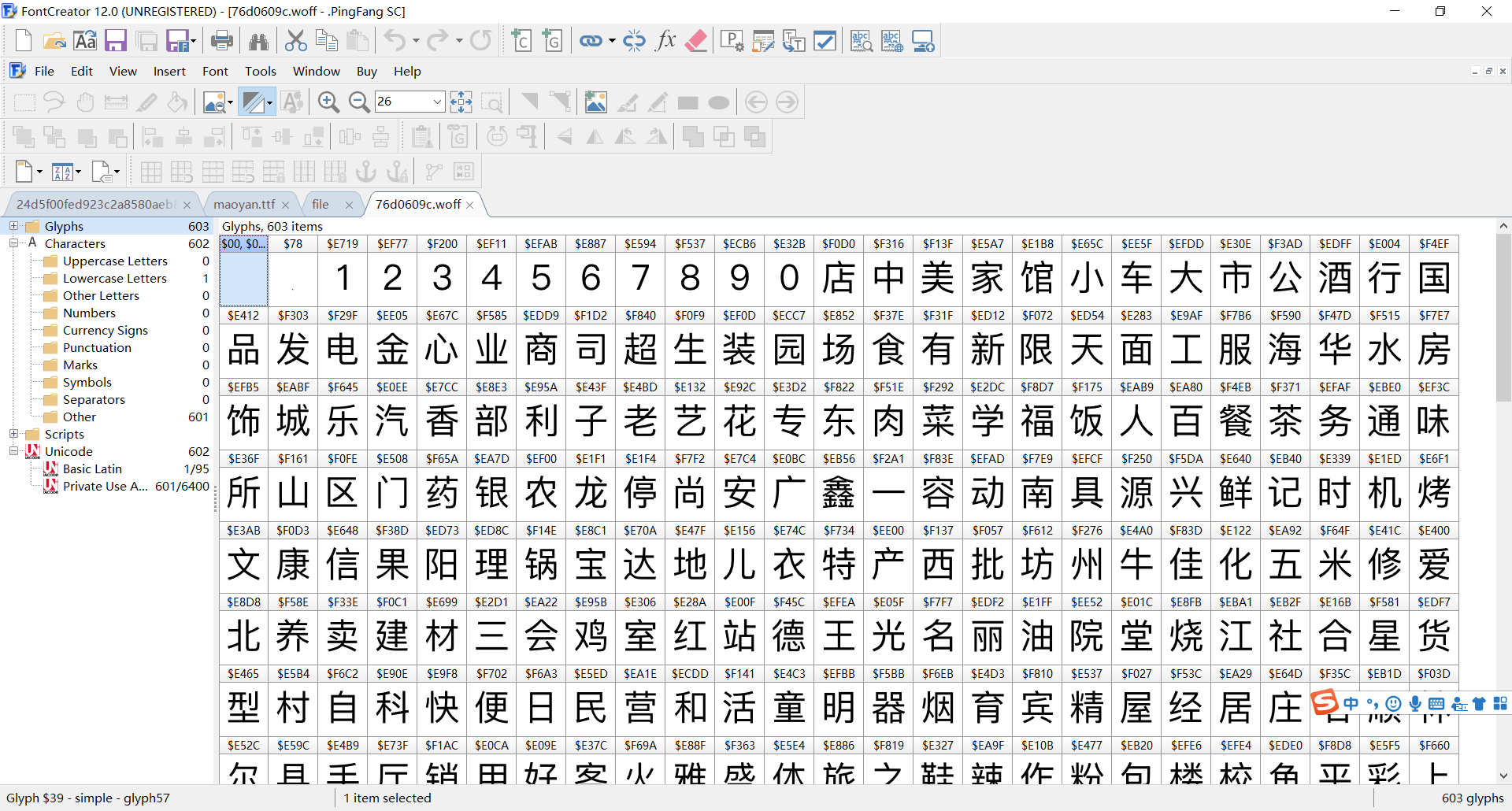Select the Numbers category

coord(89,313)
